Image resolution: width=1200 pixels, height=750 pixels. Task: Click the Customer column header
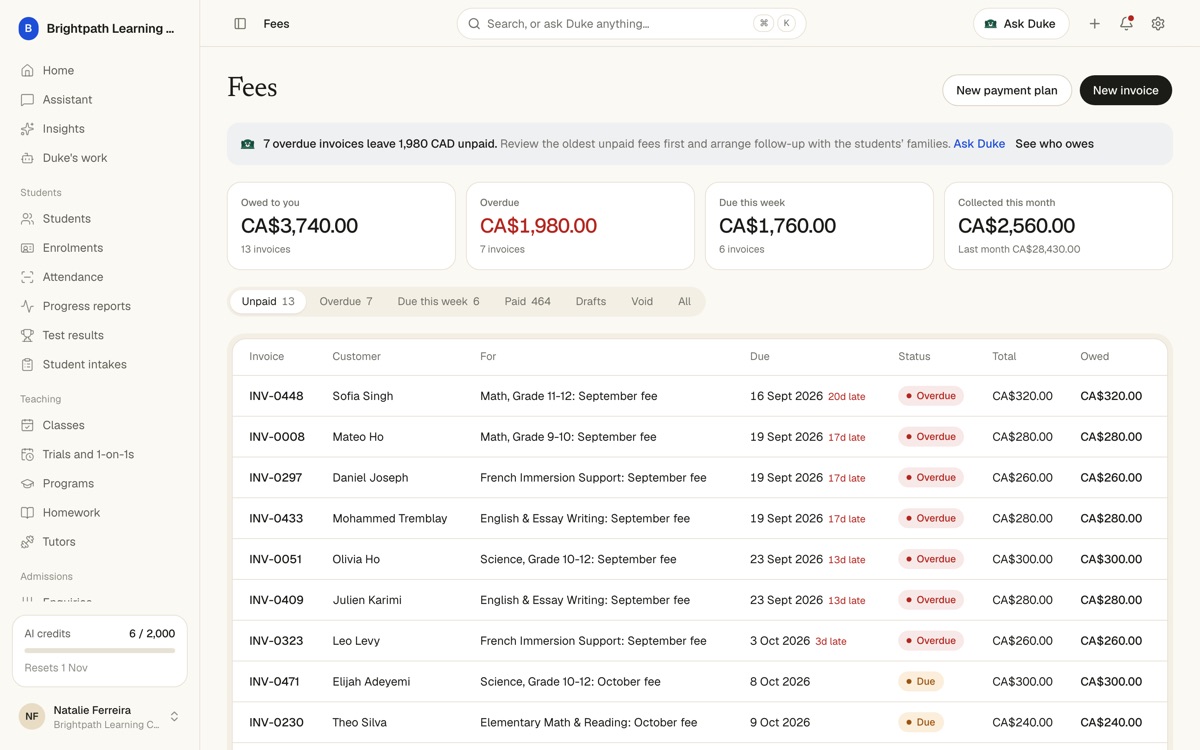pos(356,356)
